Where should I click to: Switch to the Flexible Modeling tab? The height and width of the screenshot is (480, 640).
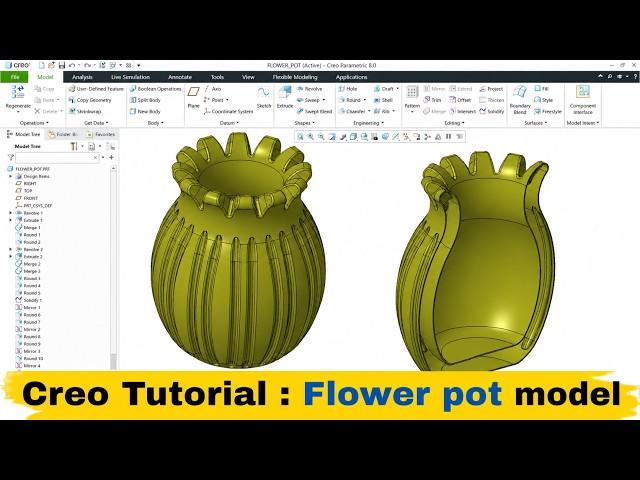[295, 77]
